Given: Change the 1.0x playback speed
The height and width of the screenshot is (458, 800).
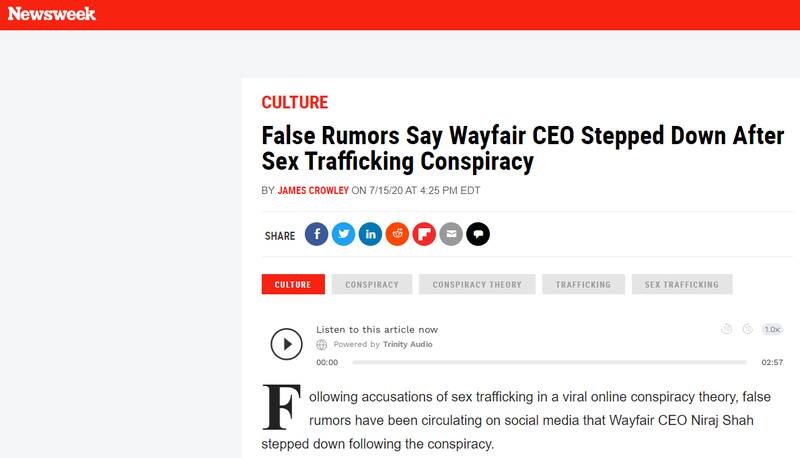Looking at the screenshot, I should (772, 329).
